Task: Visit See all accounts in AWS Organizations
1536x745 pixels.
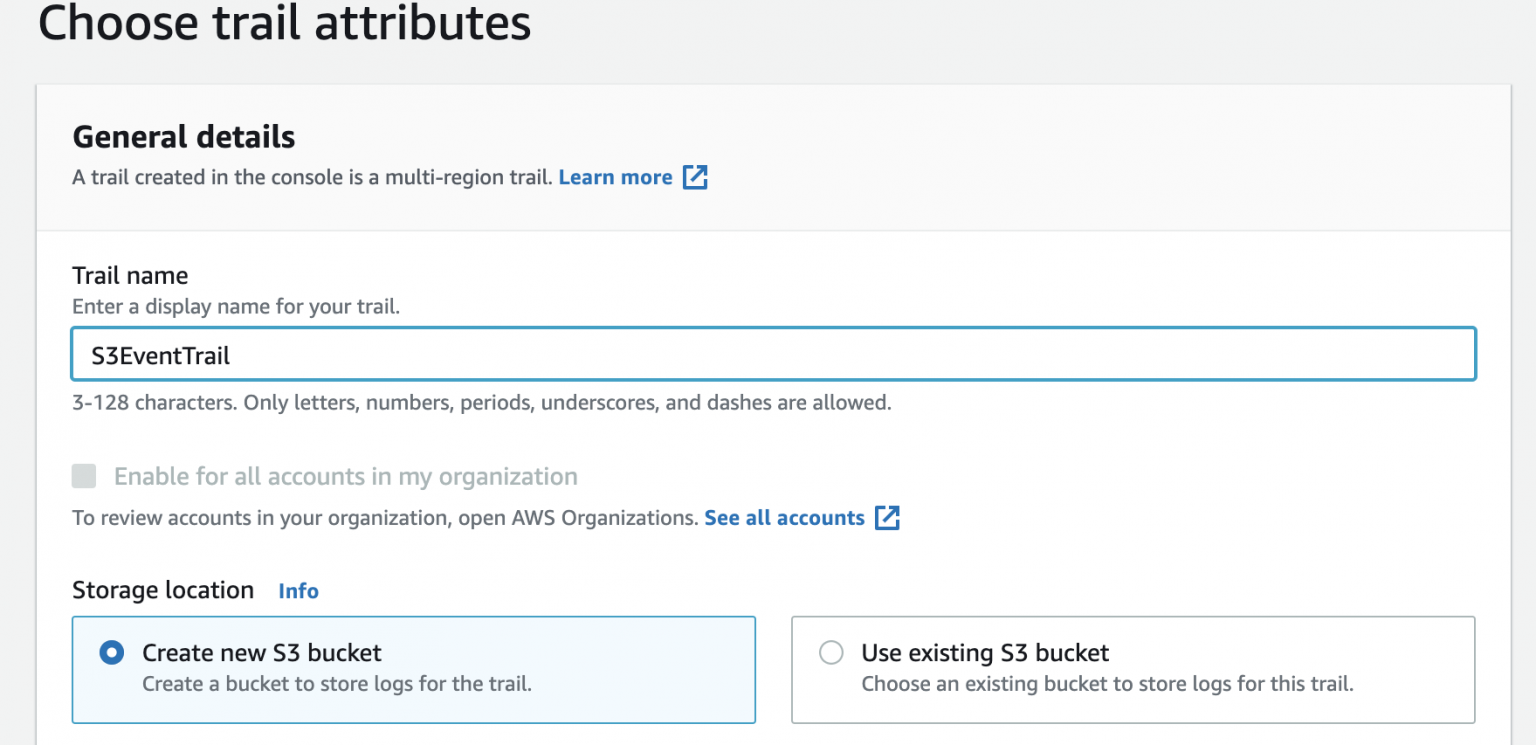Action: click(783, 518)
